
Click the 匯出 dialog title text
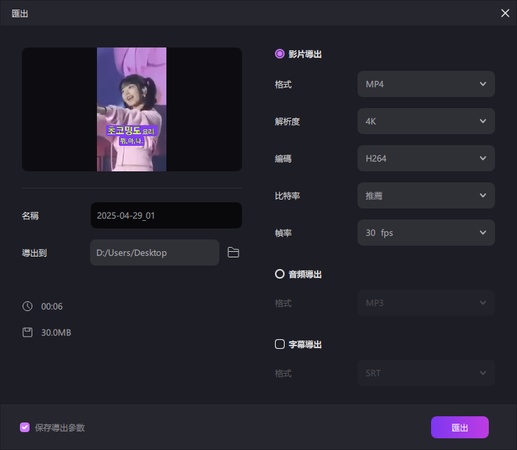click(20, 13)
